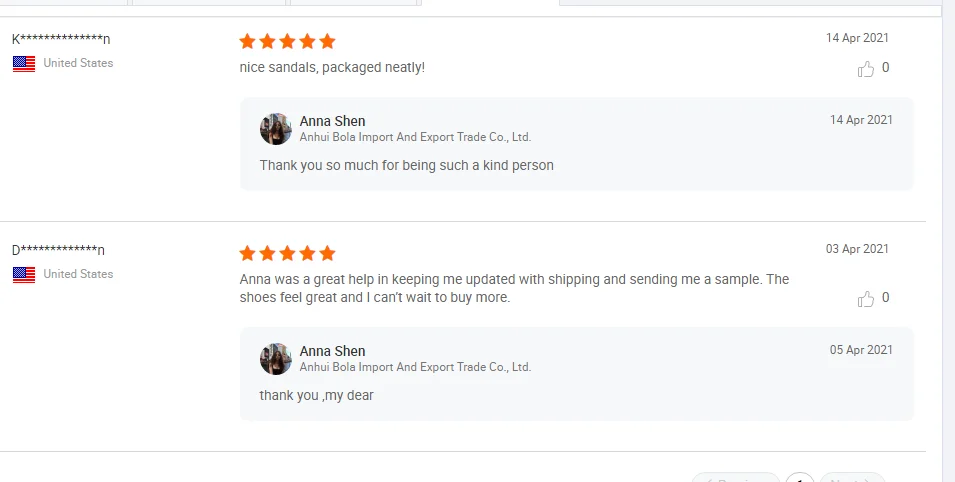The height and width of the screenshot is (482, 955).
Task: Like the review about shipping updates
Action: tap(866, 299)
